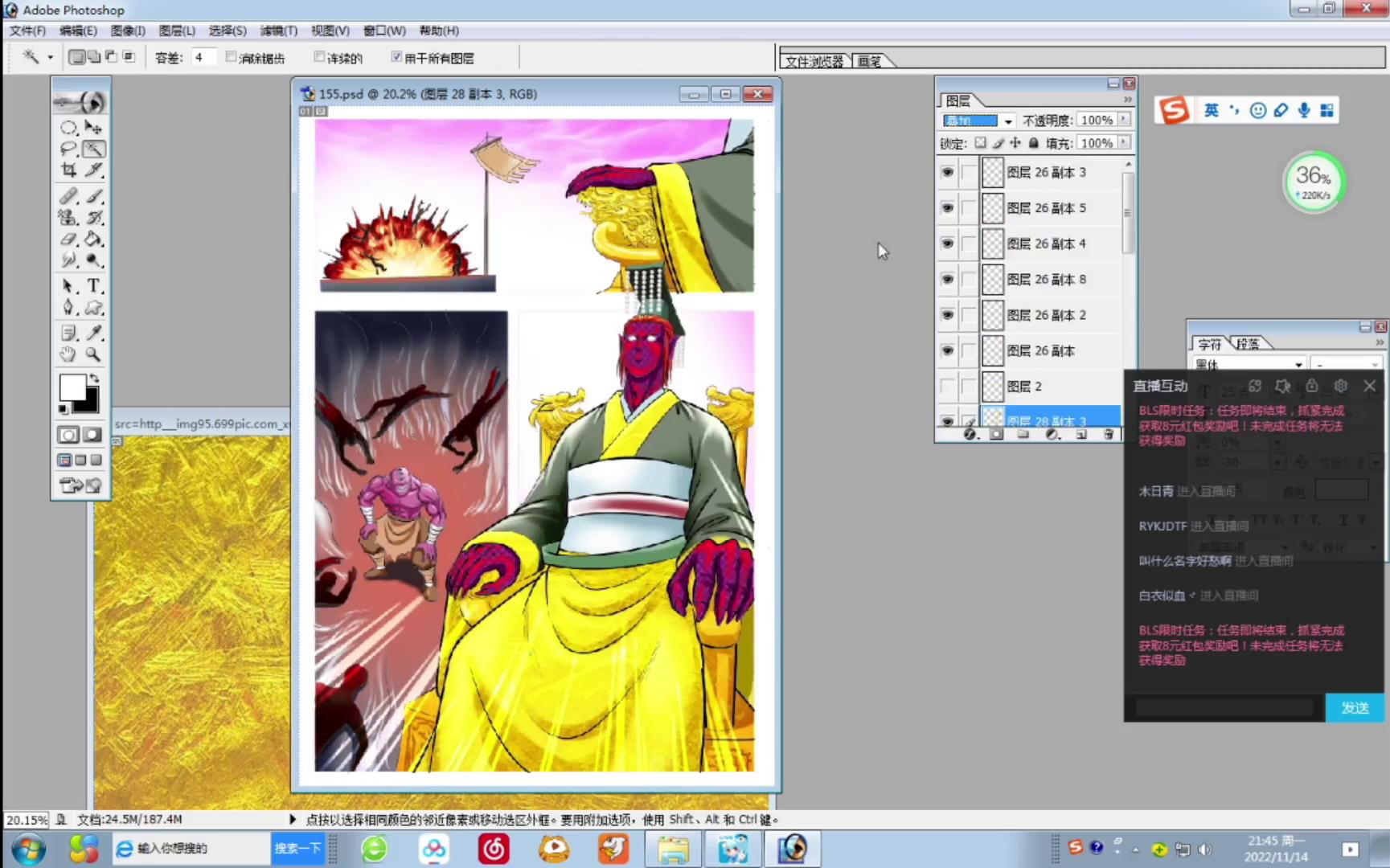Viewport: 1390px width, 868px height.
Task: Toggle the 消除锯齿 anti-alias checkbox
Action: (232, 57)
